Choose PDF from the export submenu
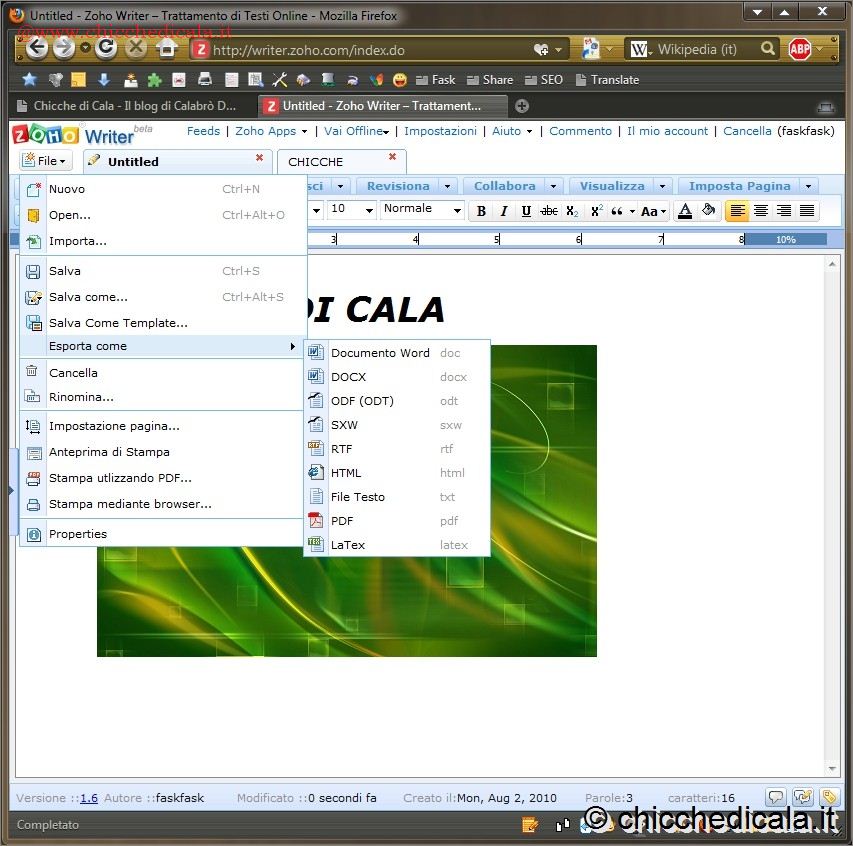Screen dimensions: 853x846 coord(343,521)
